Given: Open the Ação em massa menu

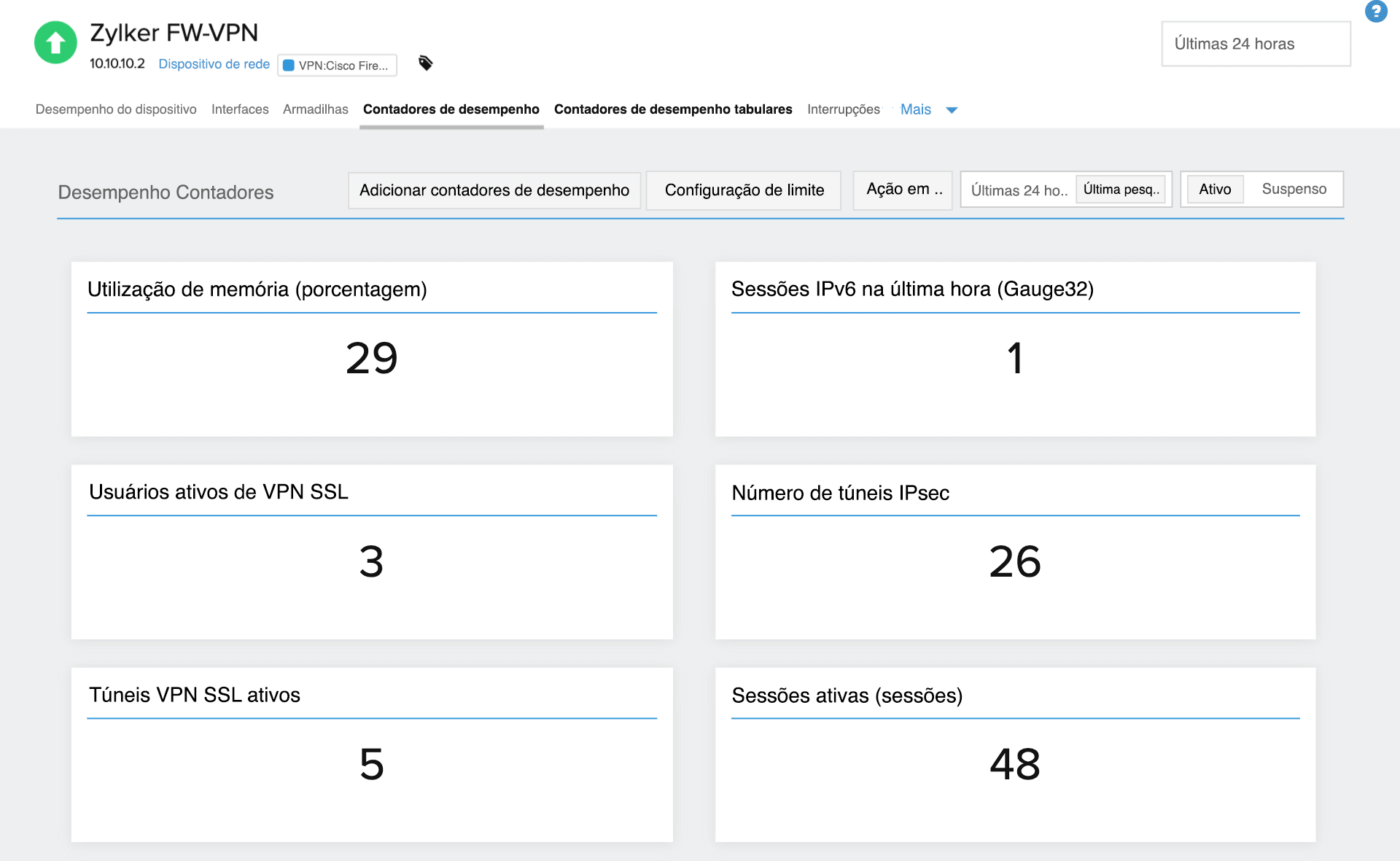Looking at the screenshot, I should click(x=902, y=190).
